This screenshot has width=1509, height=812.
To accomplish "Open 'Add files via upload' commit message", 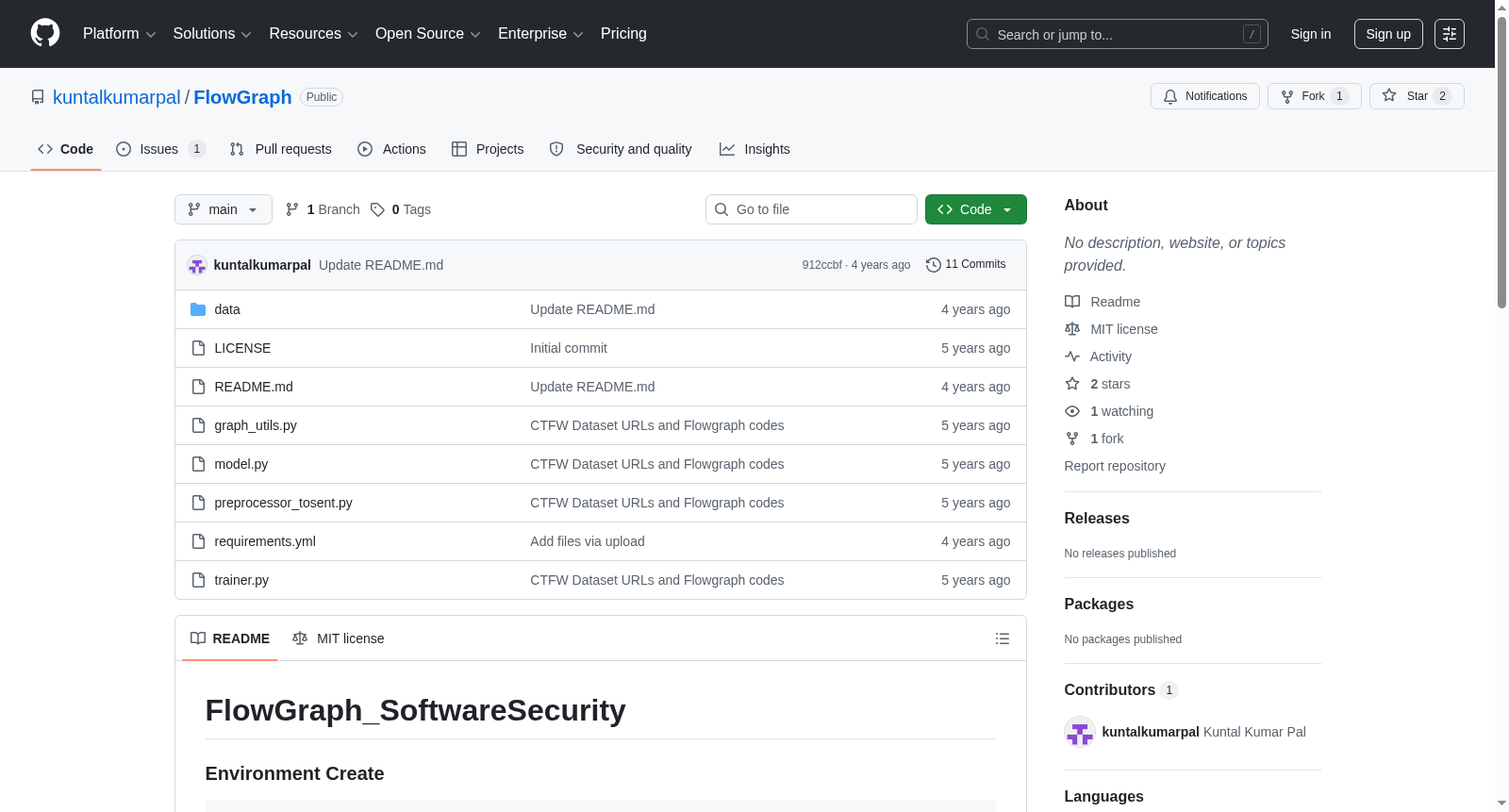I will (588, 541).
